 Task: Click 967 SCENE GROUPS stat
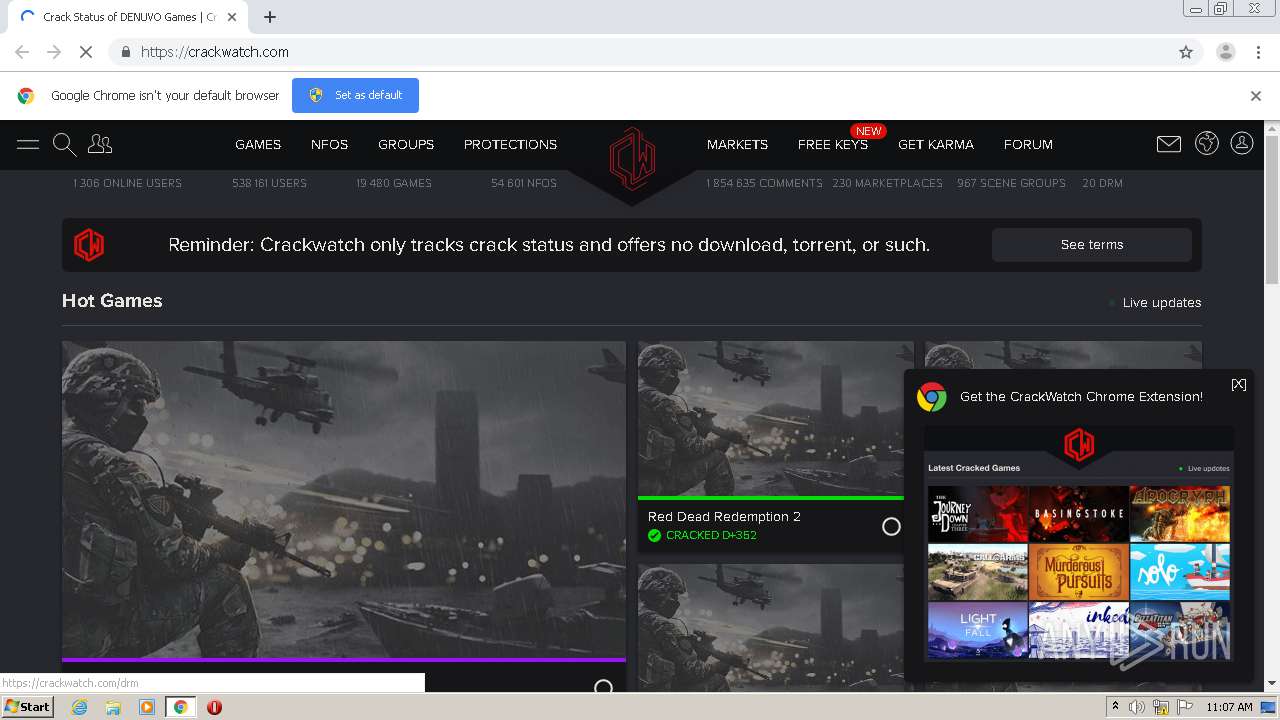pyautogui.click(x=1011, y=183)
